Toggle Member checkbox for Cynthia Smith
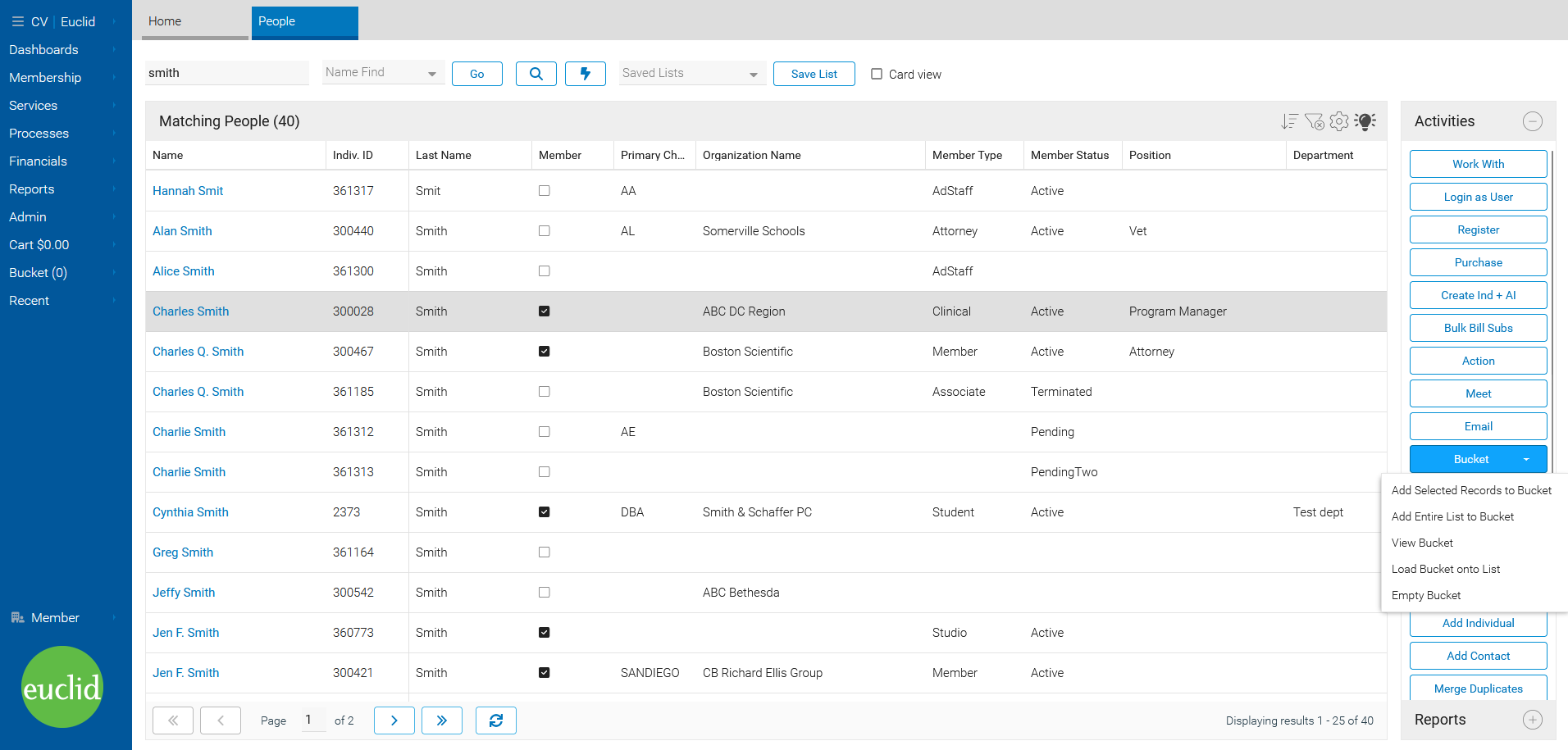Screen dimensions: 1568x750 point(545,512)
